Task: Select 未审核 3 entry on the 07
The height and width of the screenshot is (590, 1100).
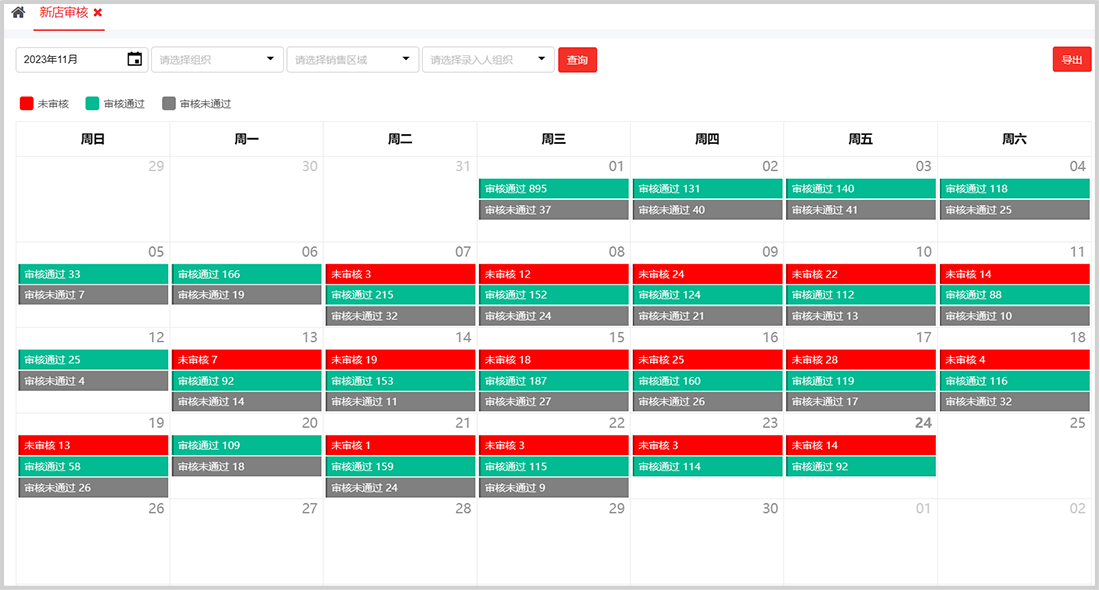Action: [400, 274]
